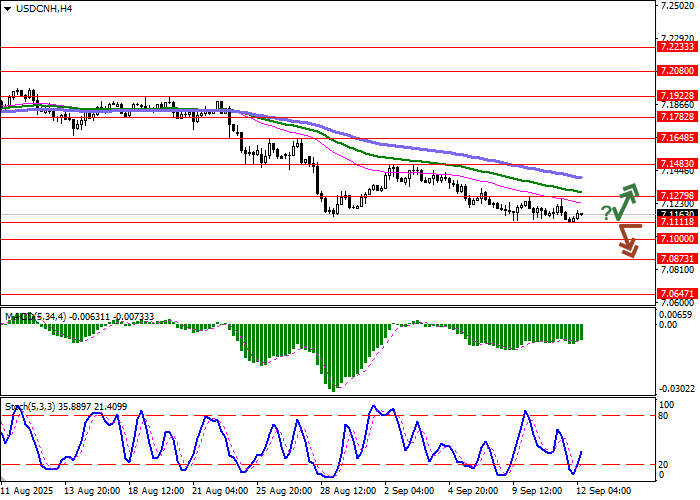Click the green question mark symbol
The image size is (700, 500).
606,212
